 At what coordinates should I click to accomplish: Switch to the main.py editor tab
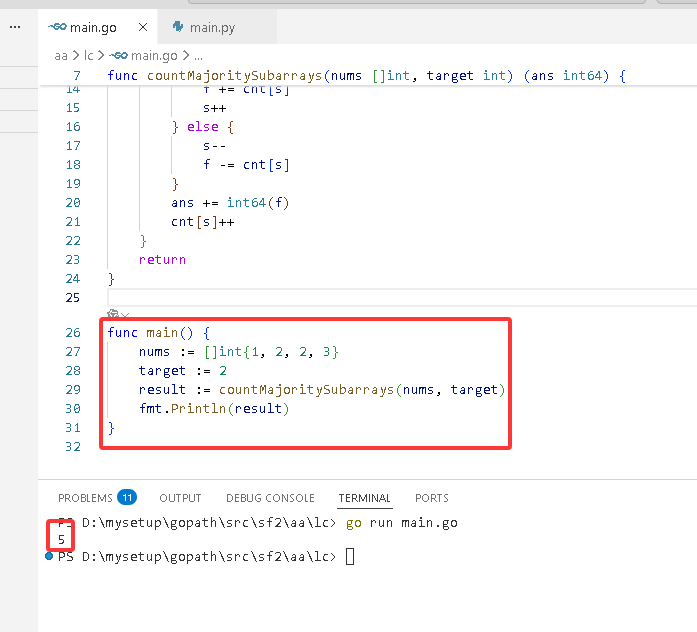coord(218,27)
